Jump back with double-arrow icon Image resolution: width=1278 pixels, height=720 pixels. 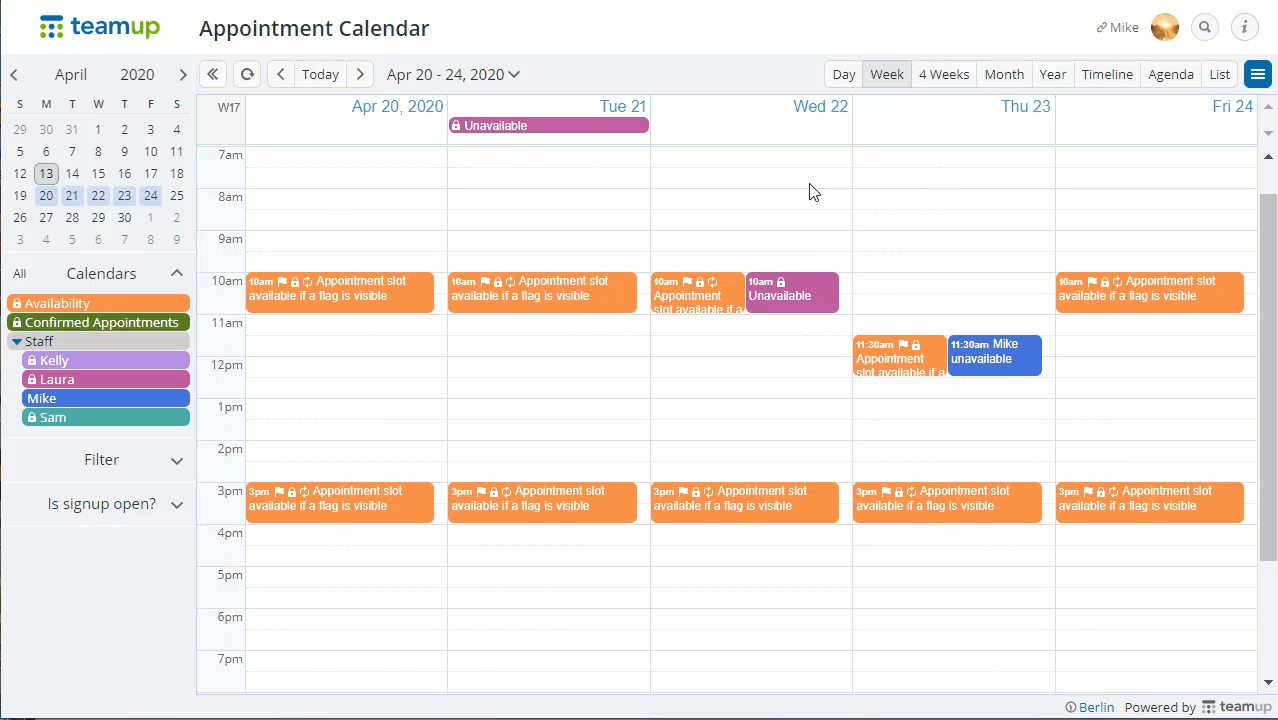(212, 74)
